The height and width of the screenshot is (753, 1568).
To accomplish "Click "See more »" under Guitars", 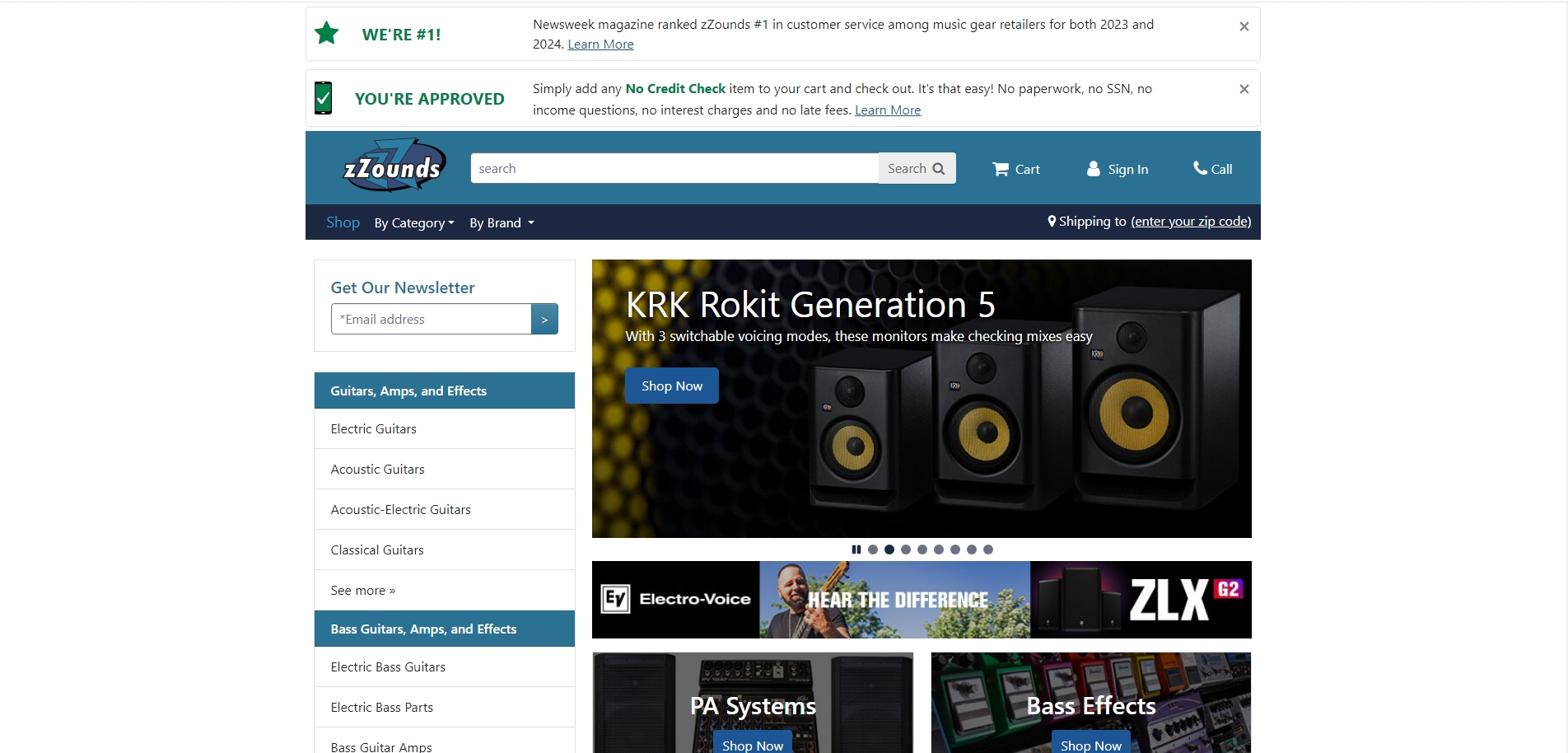I will click(x=445, y=591).
